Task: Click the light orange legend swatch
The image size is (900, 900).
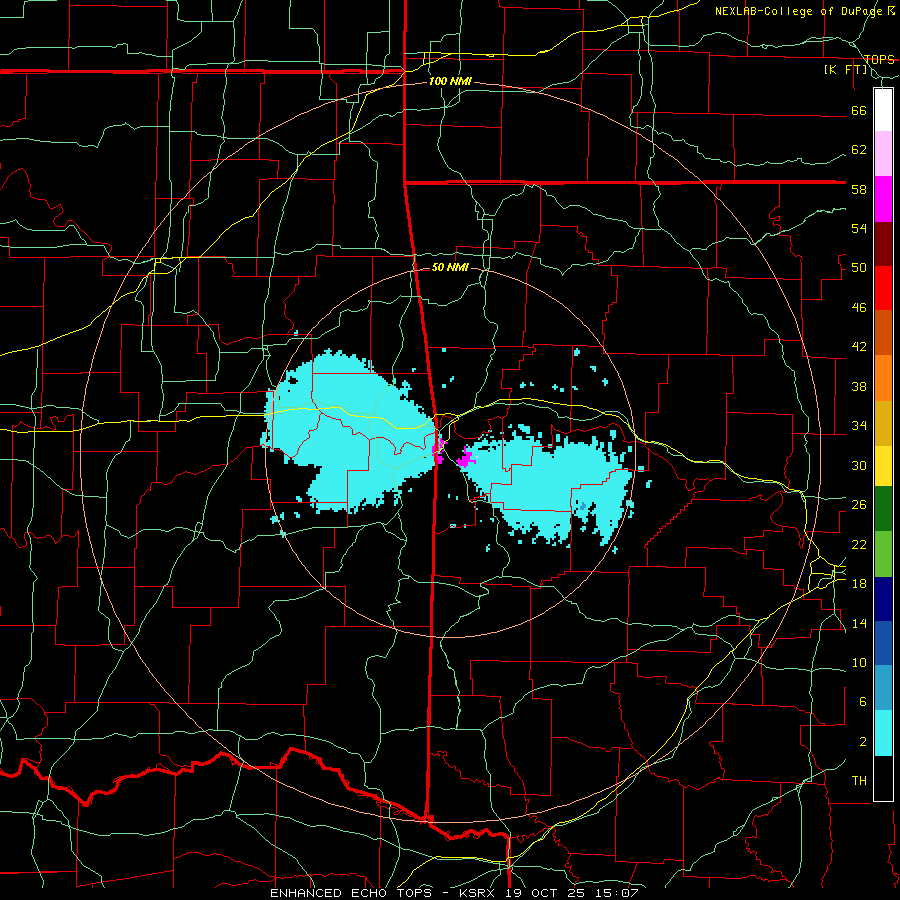Action: 883,378
